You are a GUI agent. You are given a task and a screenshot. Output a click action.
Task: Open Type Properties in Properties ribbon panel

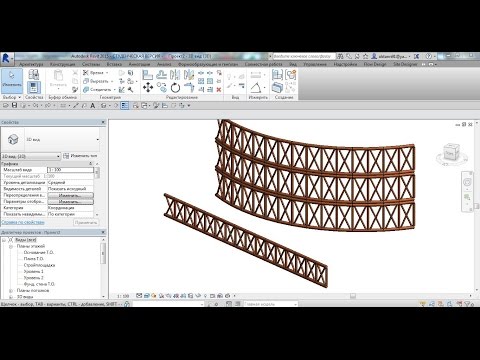[x=33, y=75]
